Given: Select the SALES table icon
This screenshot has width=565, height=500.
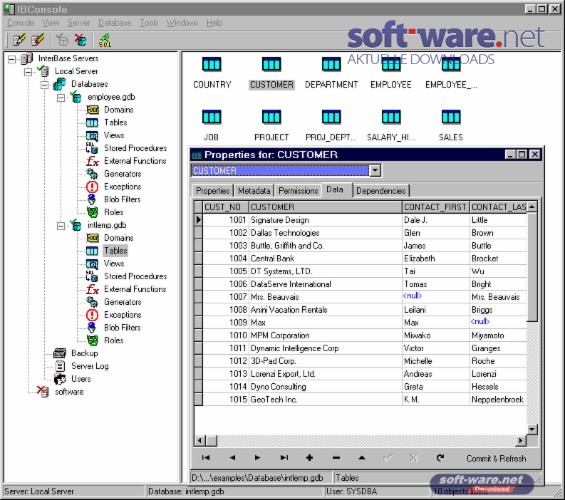Looking at the screenshot, I should 451,117.
